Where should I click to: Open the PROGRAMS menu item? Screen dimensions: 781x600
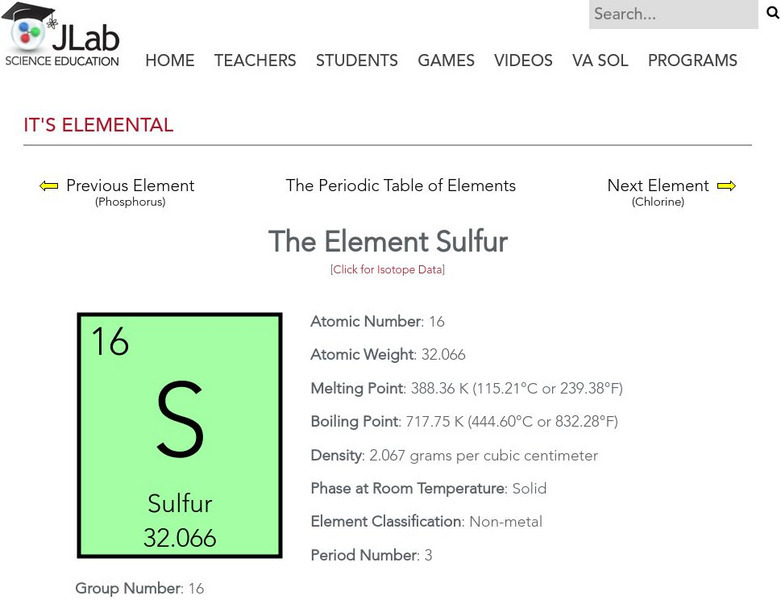(692, 61)
